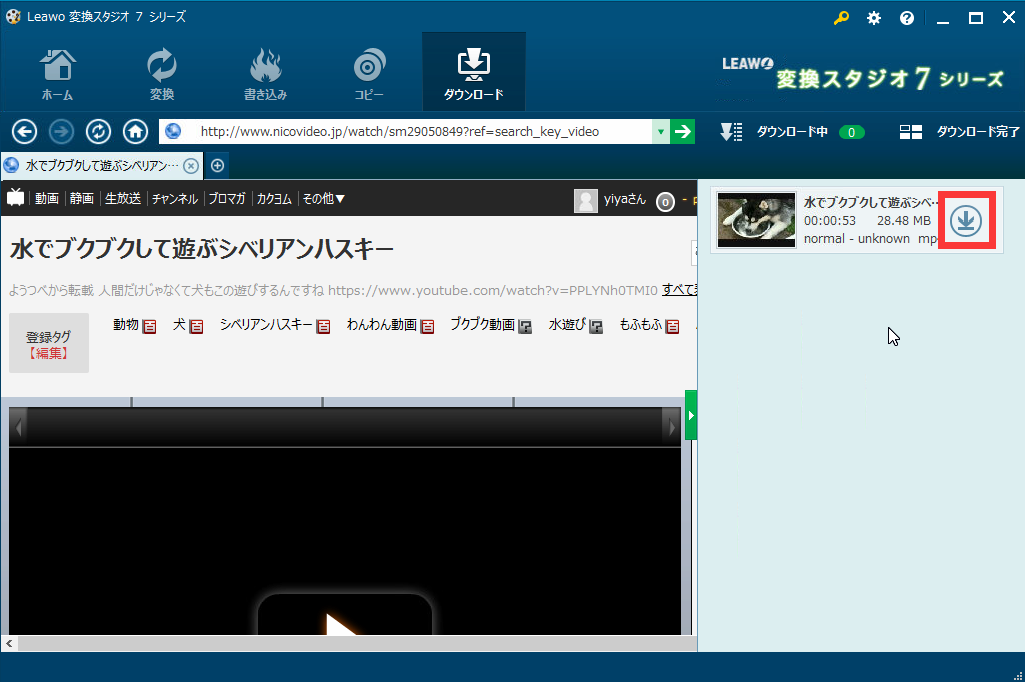Open help with the question mark icon

[906, 17]
